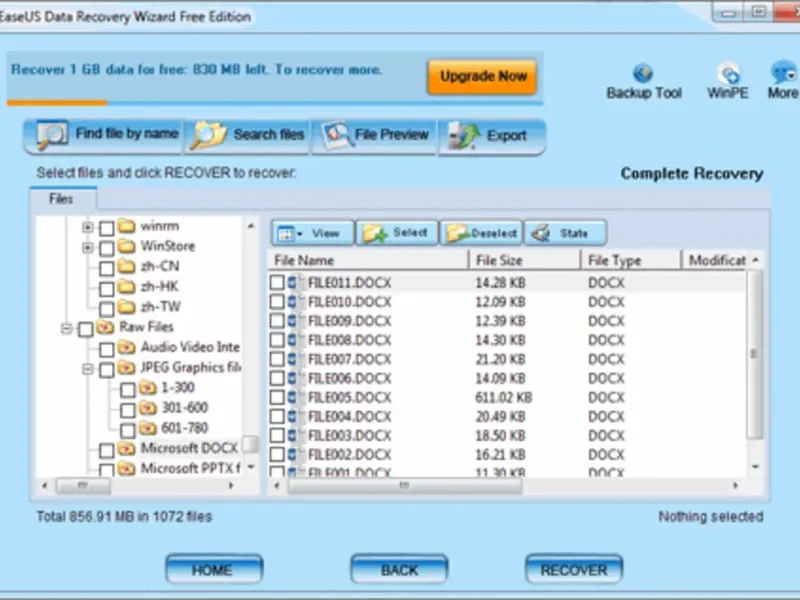
Task: Collapse the JPEG Graphics file node
Action: (88, 369)
